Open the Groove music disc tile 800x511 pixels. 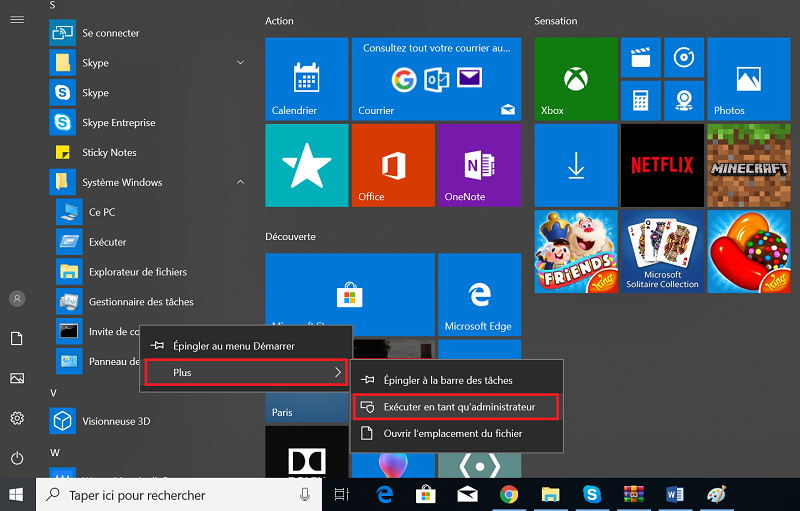684,58
